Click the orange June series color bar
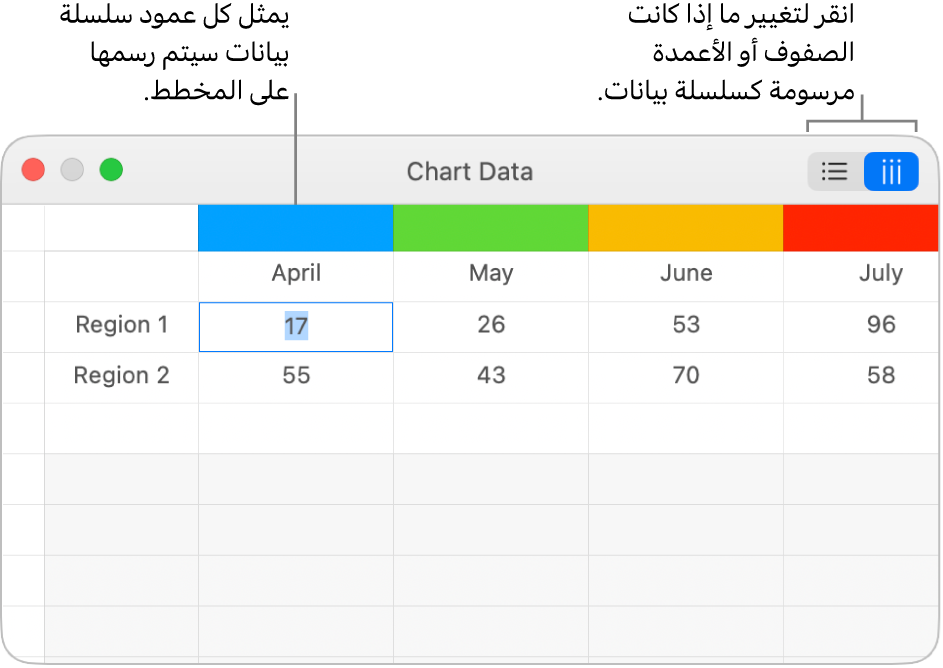 pyautogui.click(x=686, y=228)
